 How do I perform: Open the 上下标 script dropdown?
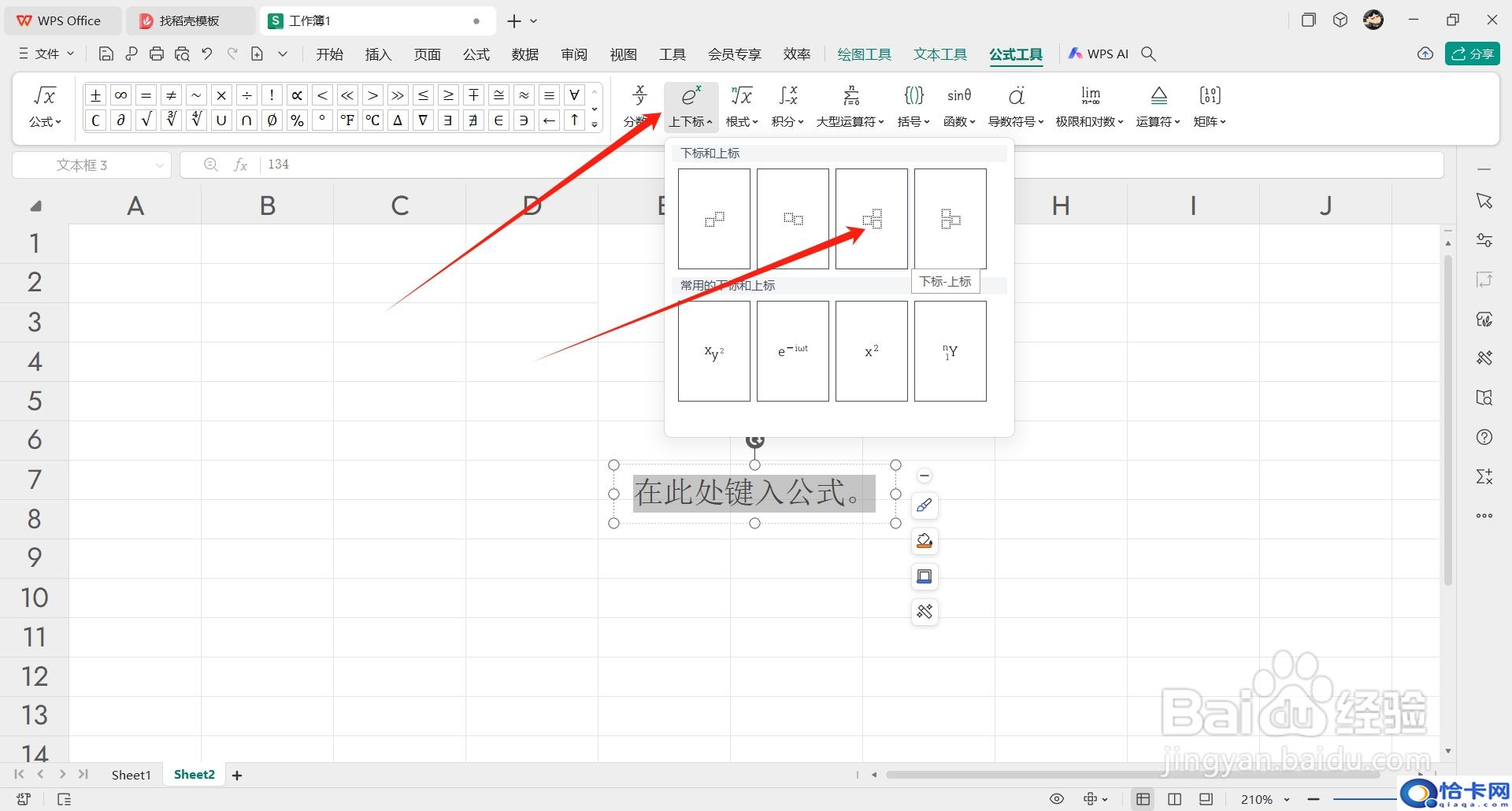(691, 107)
